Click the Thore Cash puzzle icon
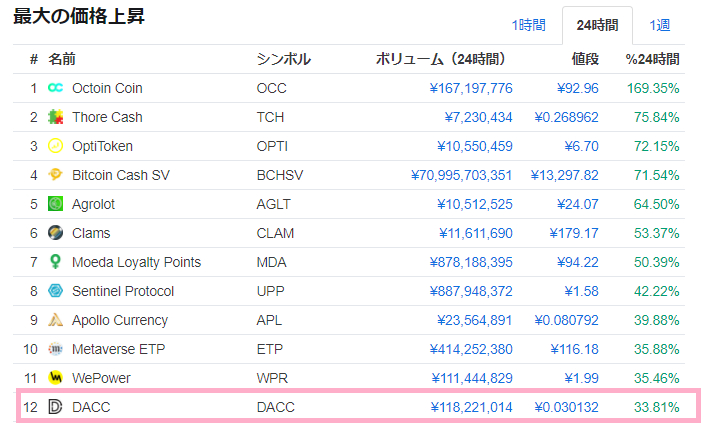 tap(56, 117)
